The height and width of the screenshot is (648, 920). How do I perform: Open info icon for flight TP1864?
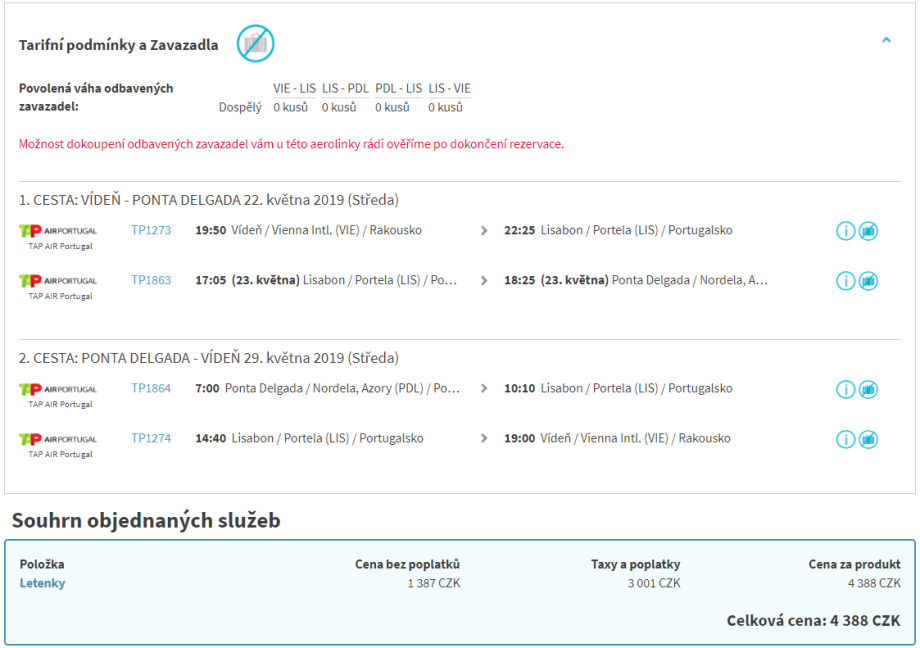pos(845,389)
